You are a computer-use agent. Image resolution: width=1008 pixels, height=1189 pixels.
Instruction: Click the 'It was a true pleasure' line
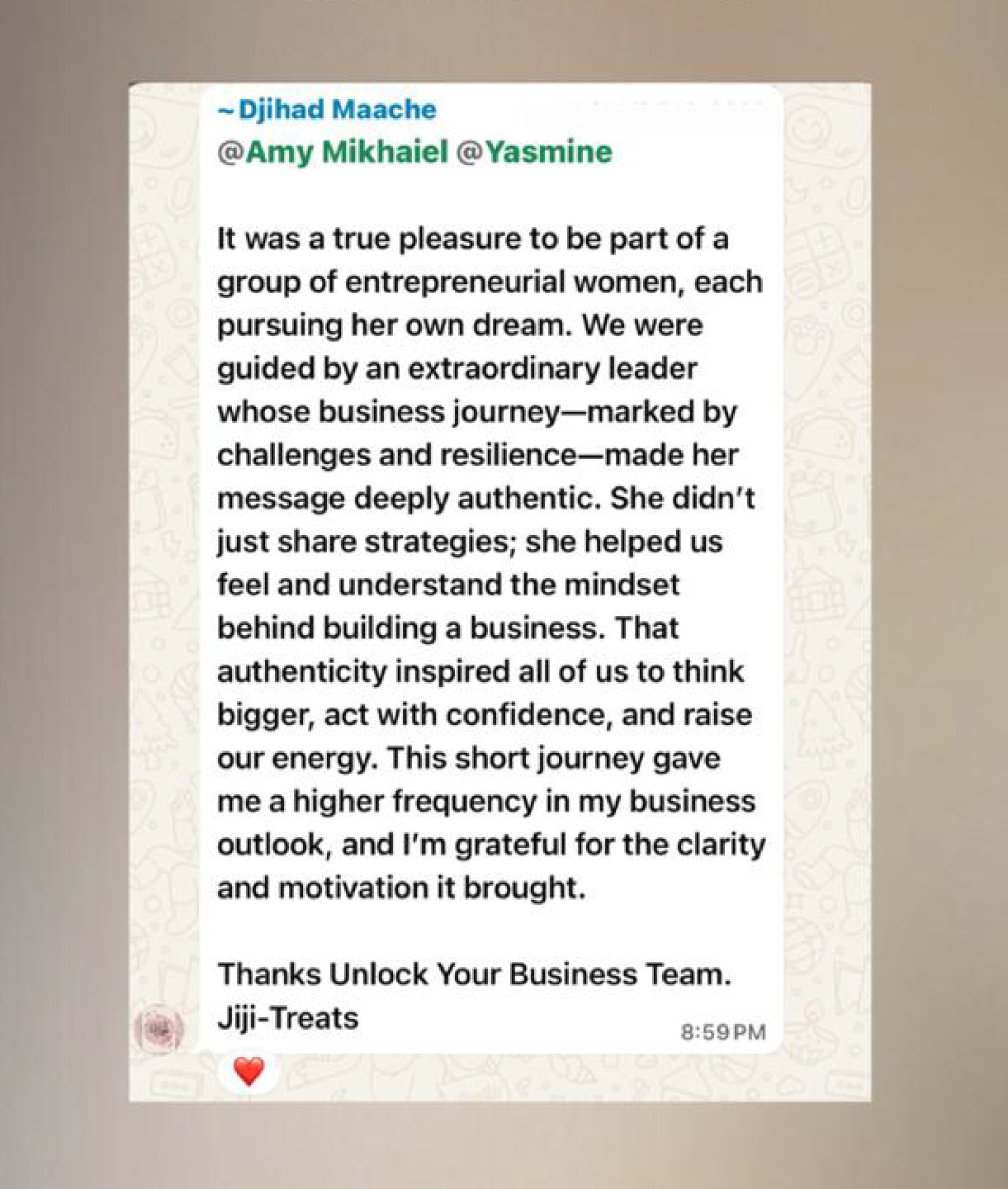[x=472, y=239]
